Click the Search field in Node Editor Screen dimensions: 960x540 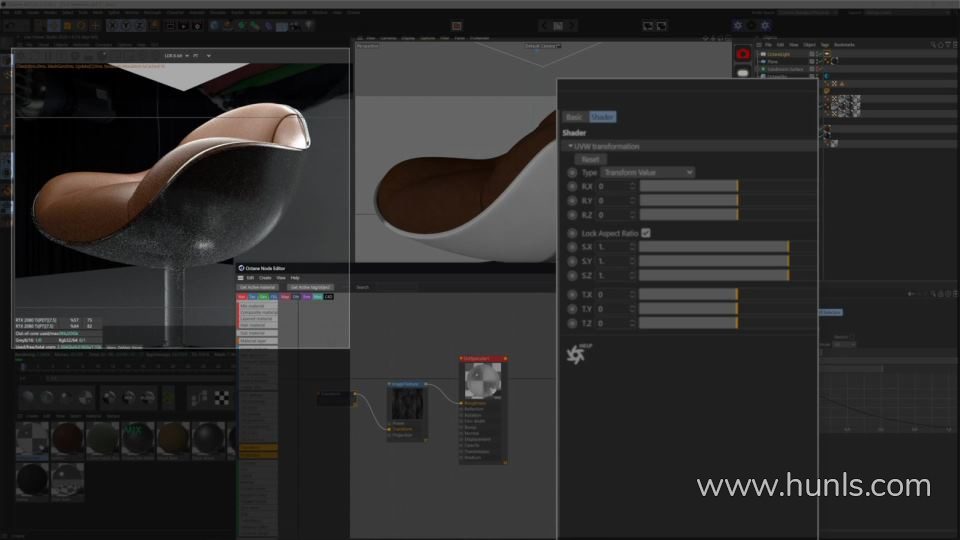(397, 287)
